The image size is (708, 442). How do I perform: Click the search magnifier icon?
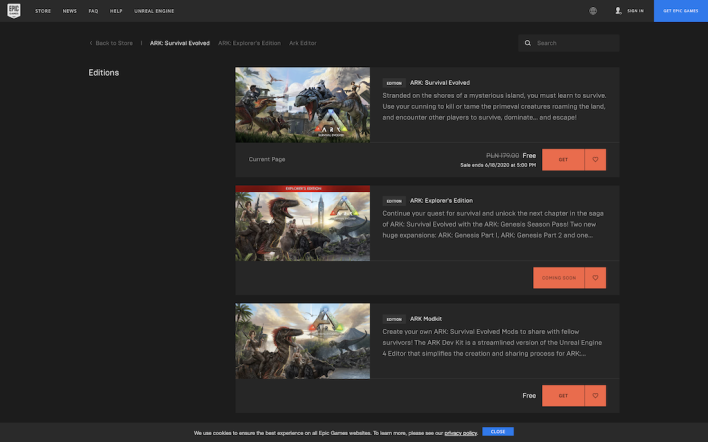click(527, 43)
